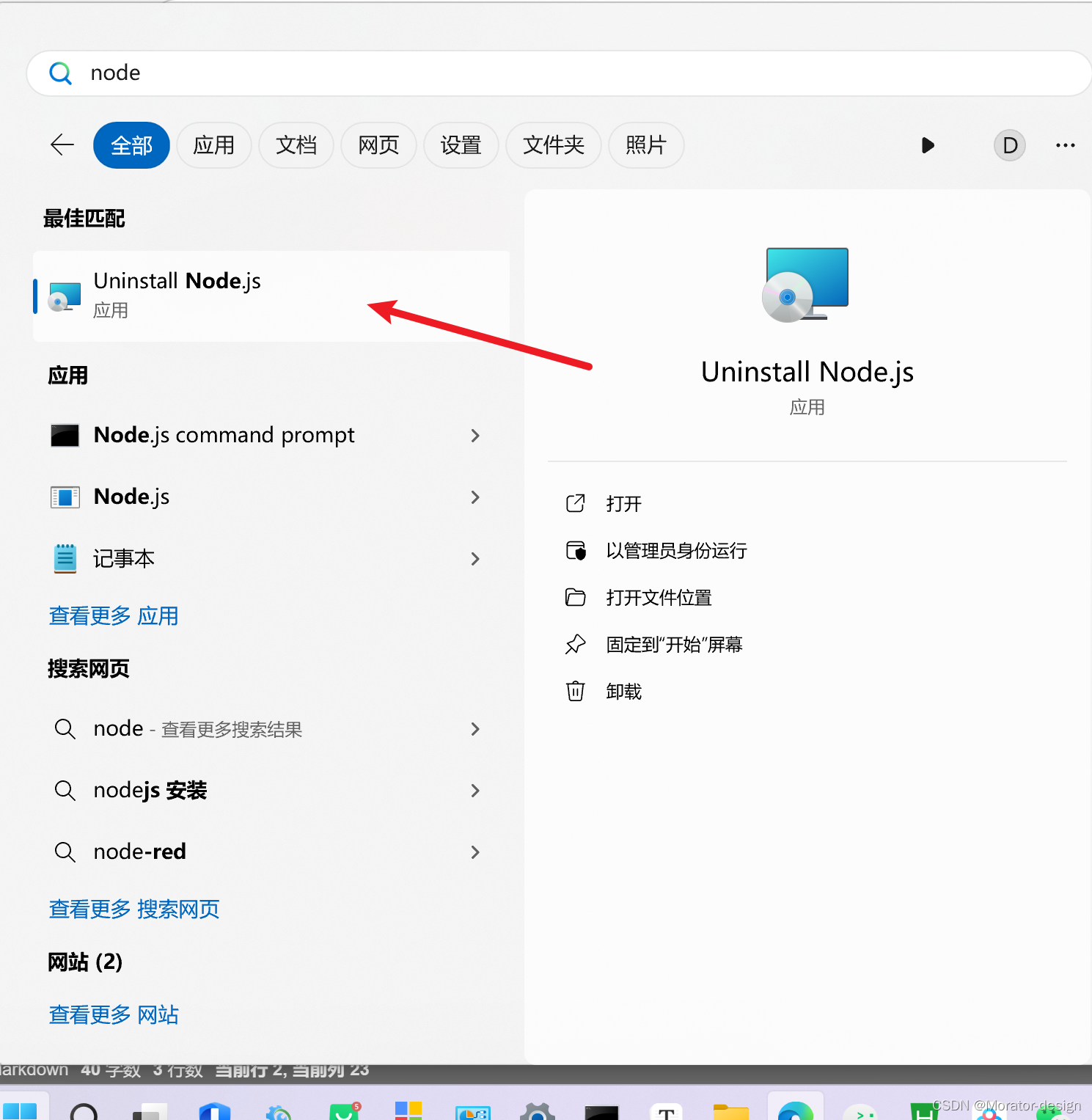Click the magnifying glass in the search box
1092x1120 pixels.
[x=61, y=73]
